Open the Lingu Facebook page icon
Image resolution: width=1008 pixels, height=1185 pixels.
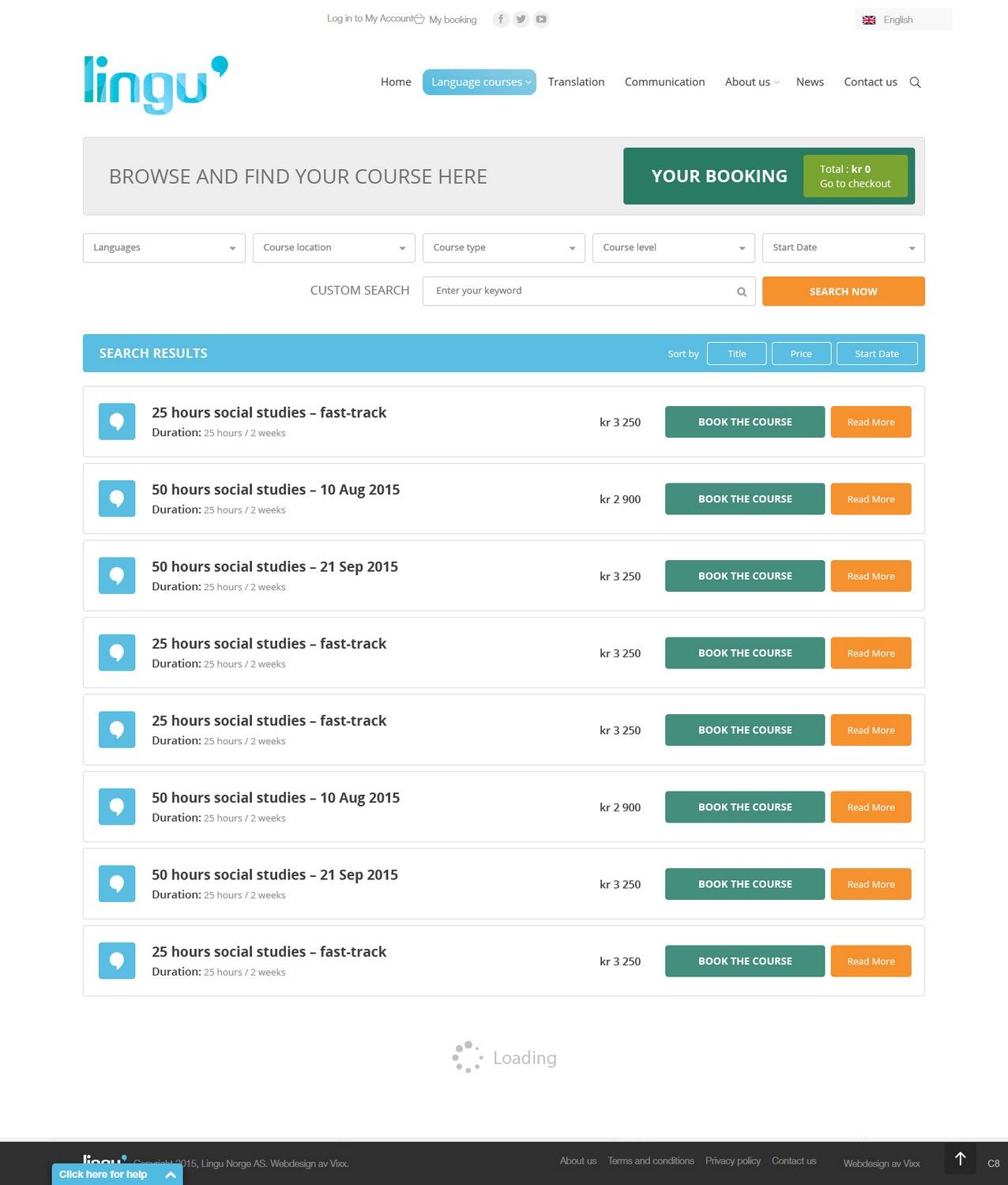[x=501, y=19]
